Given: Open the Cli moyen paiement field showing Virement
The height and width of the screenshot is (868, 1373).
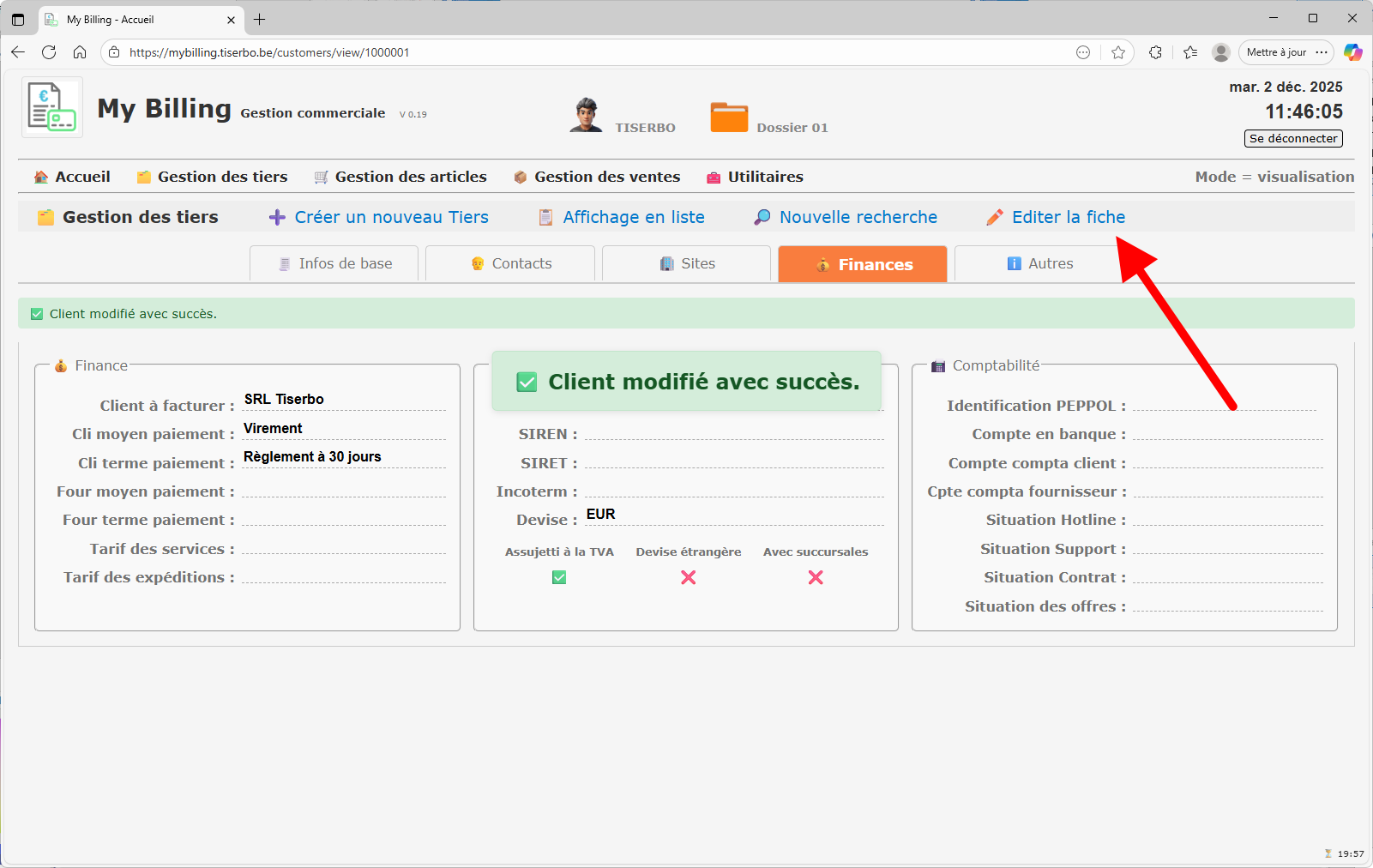Looking at the screenshot, I should coord(343,428).
